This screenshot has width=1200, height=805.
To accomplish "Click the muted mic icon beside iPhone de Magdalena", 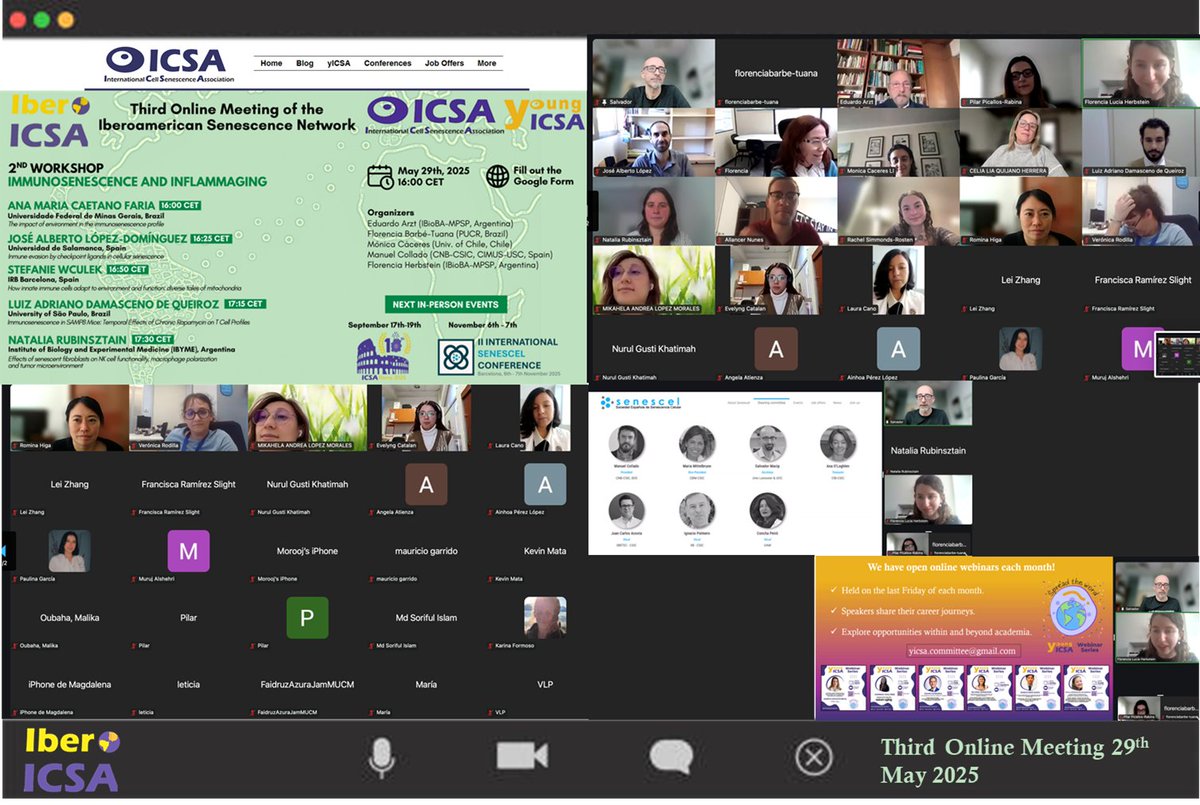I will tap(17, 712).
